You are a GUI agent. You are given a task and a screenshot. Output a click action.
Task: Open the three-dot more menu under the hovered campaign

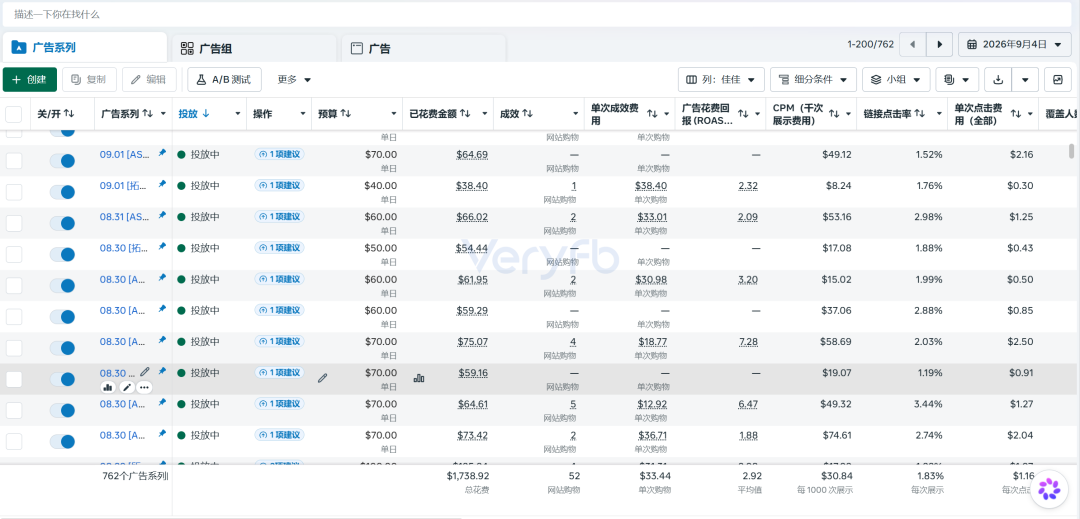click(144, 387)
